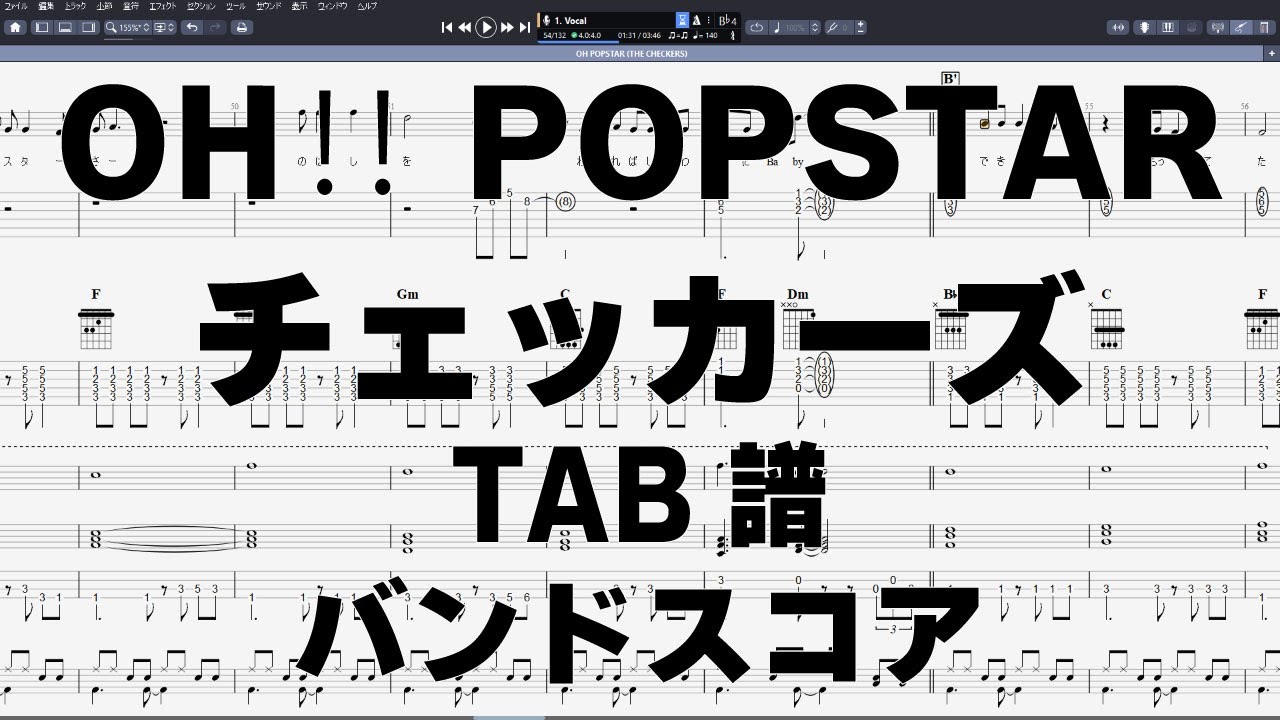Jump to the last bar

[x=525, y=27]
